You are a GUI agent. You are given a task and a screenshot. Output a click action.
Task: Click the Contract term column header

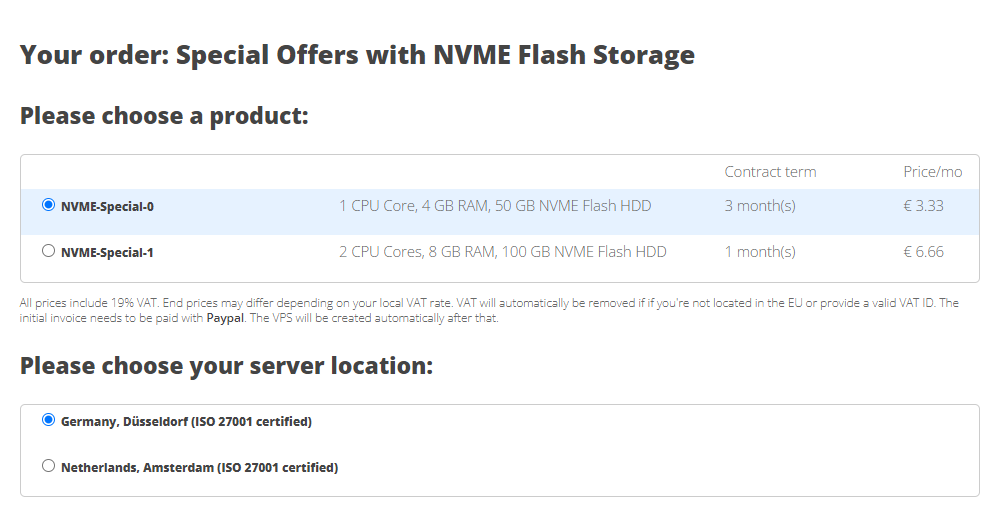click(770, 172)
